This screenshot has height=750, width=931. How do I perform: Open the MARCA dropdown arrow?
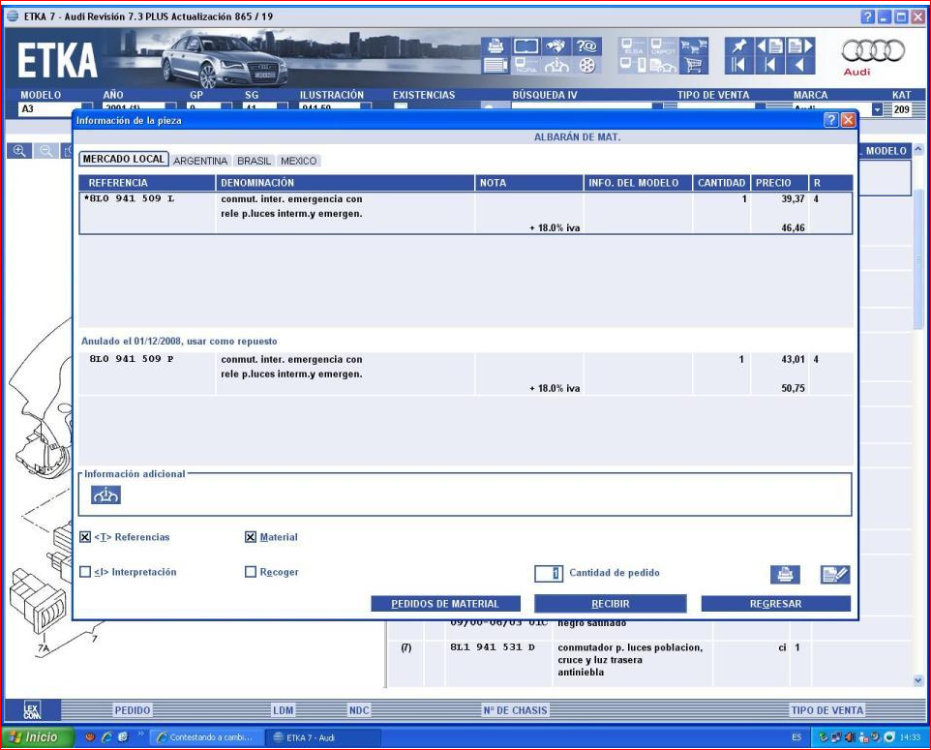click(877, 110)
